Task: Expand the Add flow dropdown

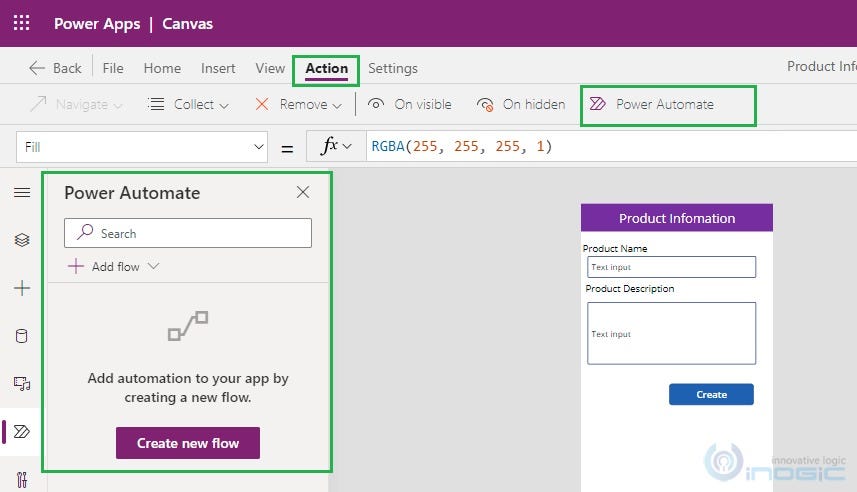Action: pos(114,267)
